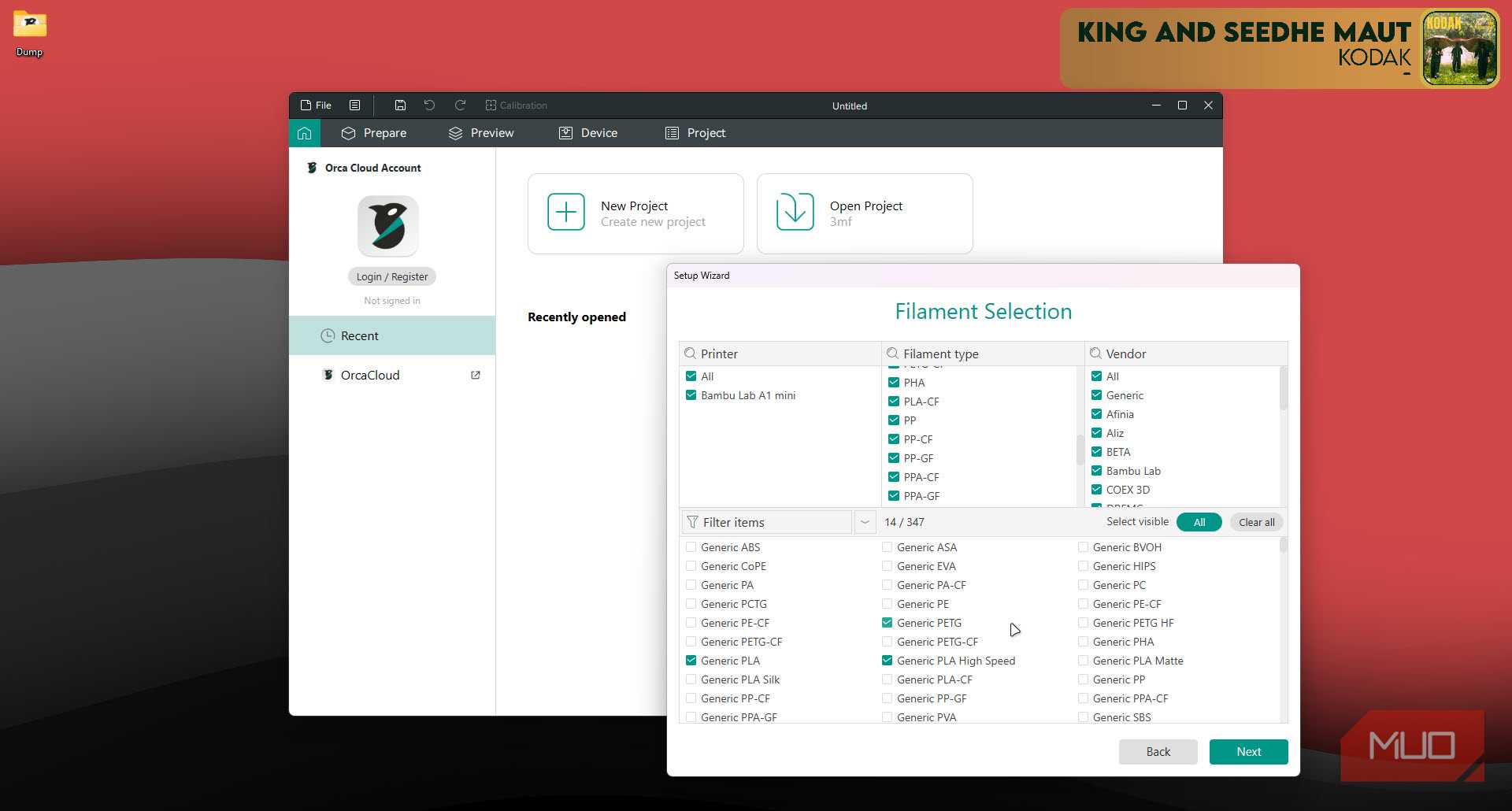Image resolution: width=1512 pixels, height=811 pixels.
Task: Click the Clear all button
Action: coord(1256,522)
